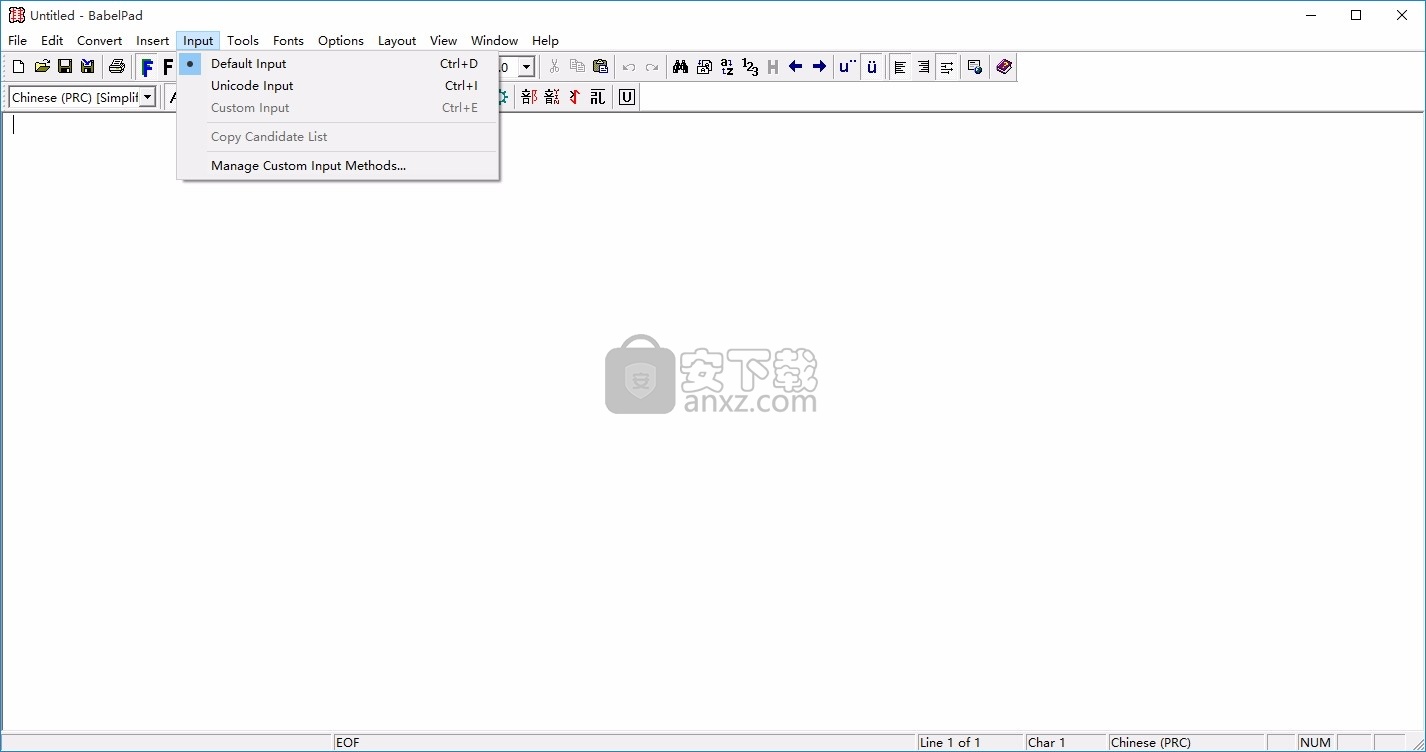The image size is (1426, 752).
Task: Close the open Input menu
Action: coord(198,41)
